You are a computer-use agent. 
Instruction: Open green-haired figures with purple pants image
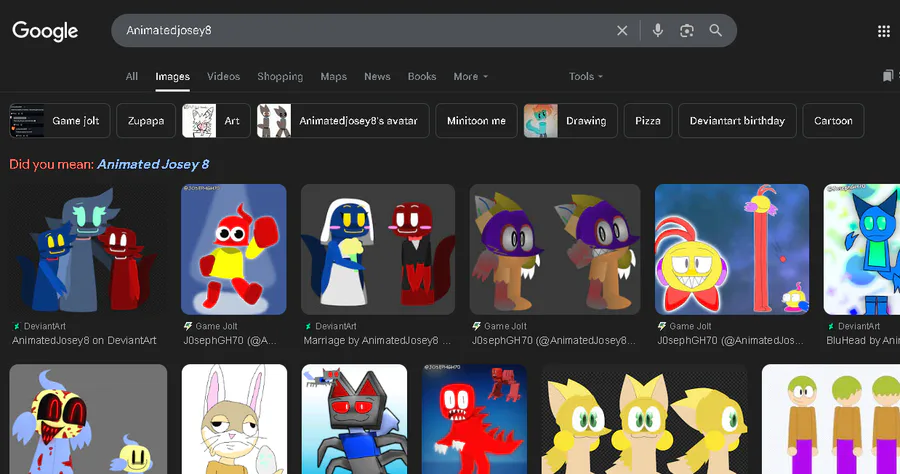pos(831,419)
